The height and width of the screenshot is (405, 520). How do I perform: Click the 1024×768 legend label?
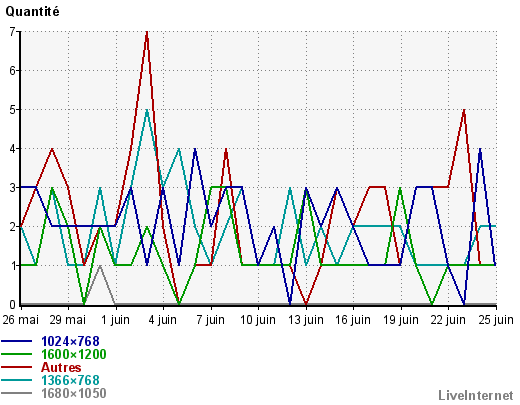pyautogui.click(x=70, y=341)
